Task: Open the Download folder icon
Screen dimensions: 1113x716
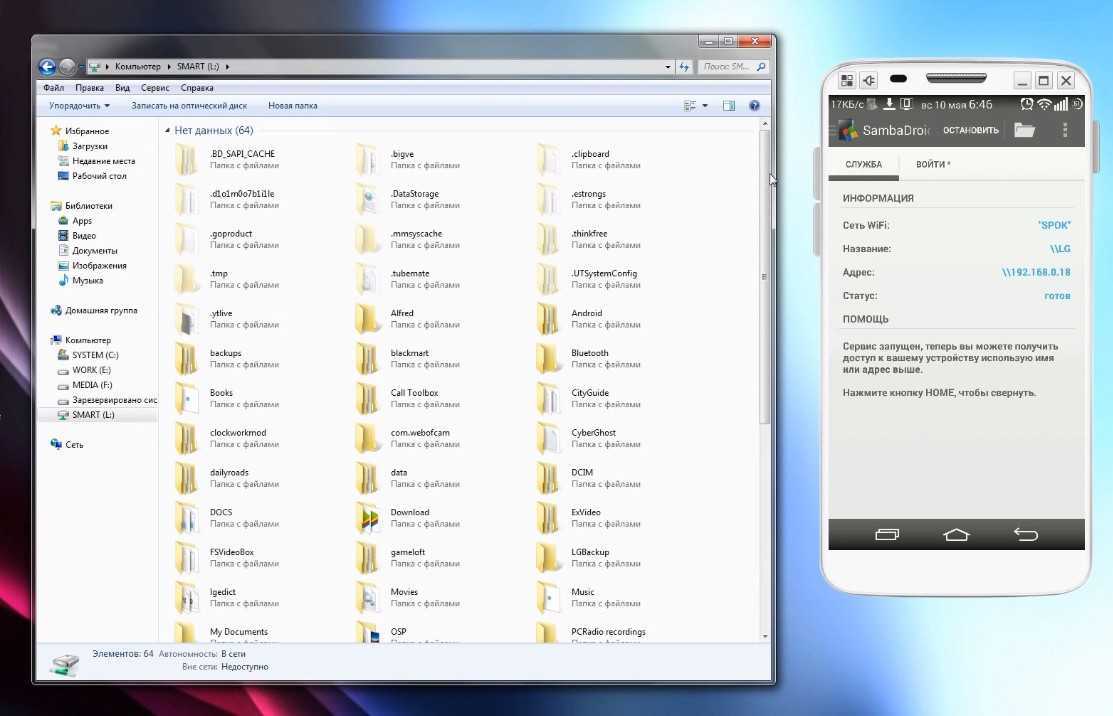Action: click(371, 518)
